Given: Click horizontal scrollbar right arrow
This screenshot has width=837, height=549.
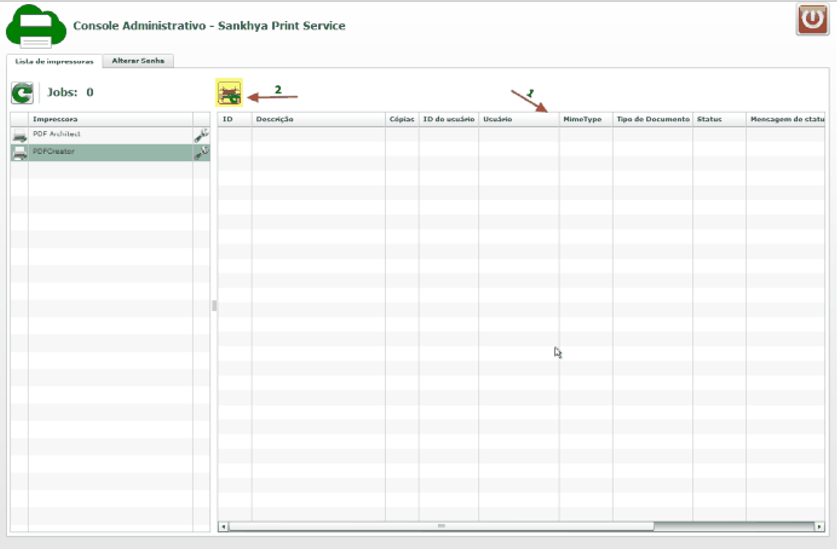Looking at the screenshot, I should click(x=819, y=527).
